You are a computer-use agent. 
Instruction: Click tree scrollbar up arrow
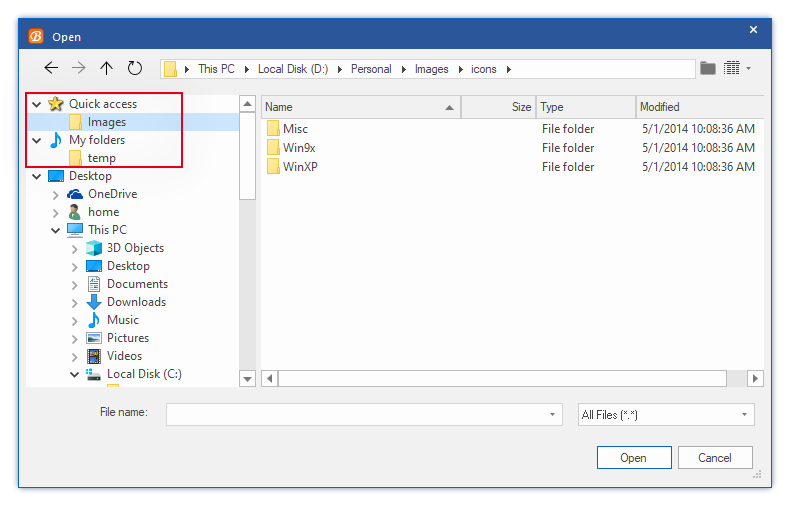[x=247, y=104]
